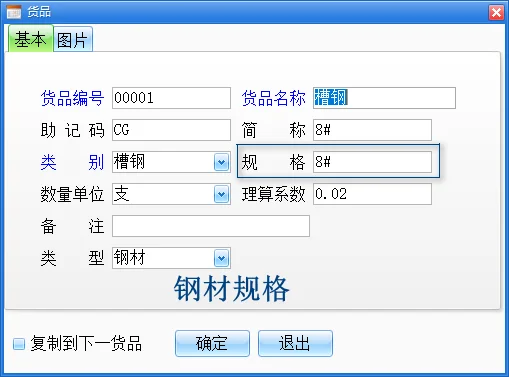Image resolution: width=509 pixels, height=377 pixels.
Task: Click the 钢材规格 heading text
Action: (231, 289)
